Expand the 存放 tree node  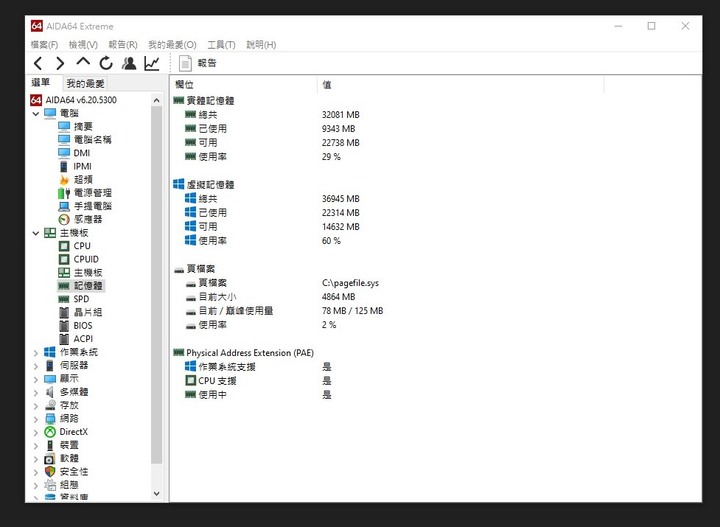[x=36, y=406]
